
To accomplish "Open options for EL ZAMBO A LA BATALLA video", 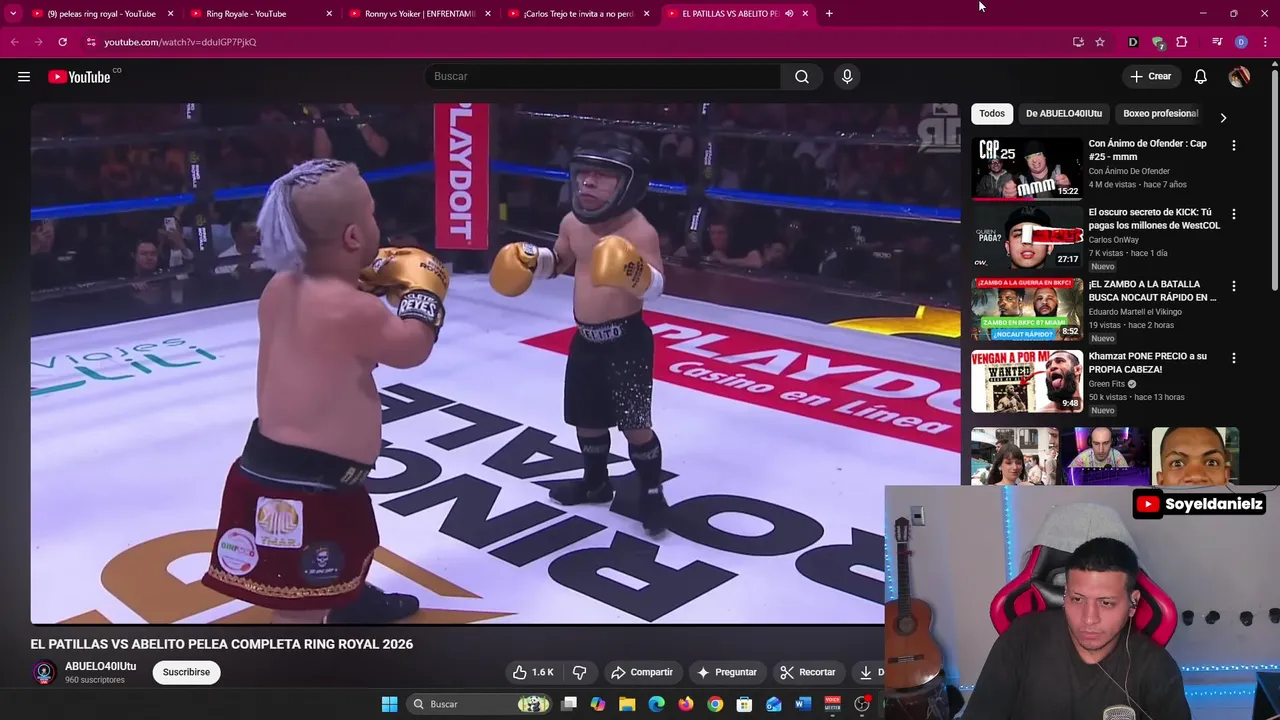I will (1233, 286).
